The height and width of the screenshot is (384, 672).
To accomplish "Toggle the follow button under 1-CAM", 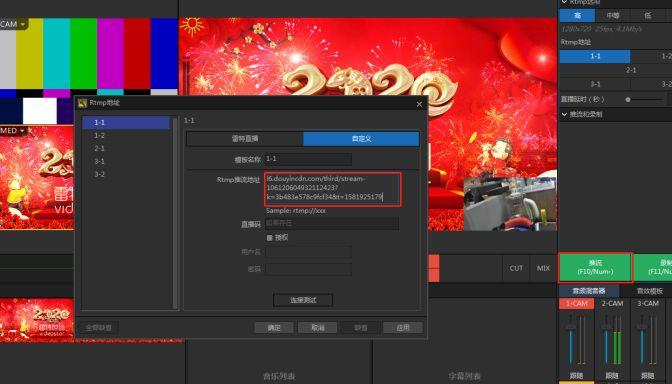I will [576, 376].
